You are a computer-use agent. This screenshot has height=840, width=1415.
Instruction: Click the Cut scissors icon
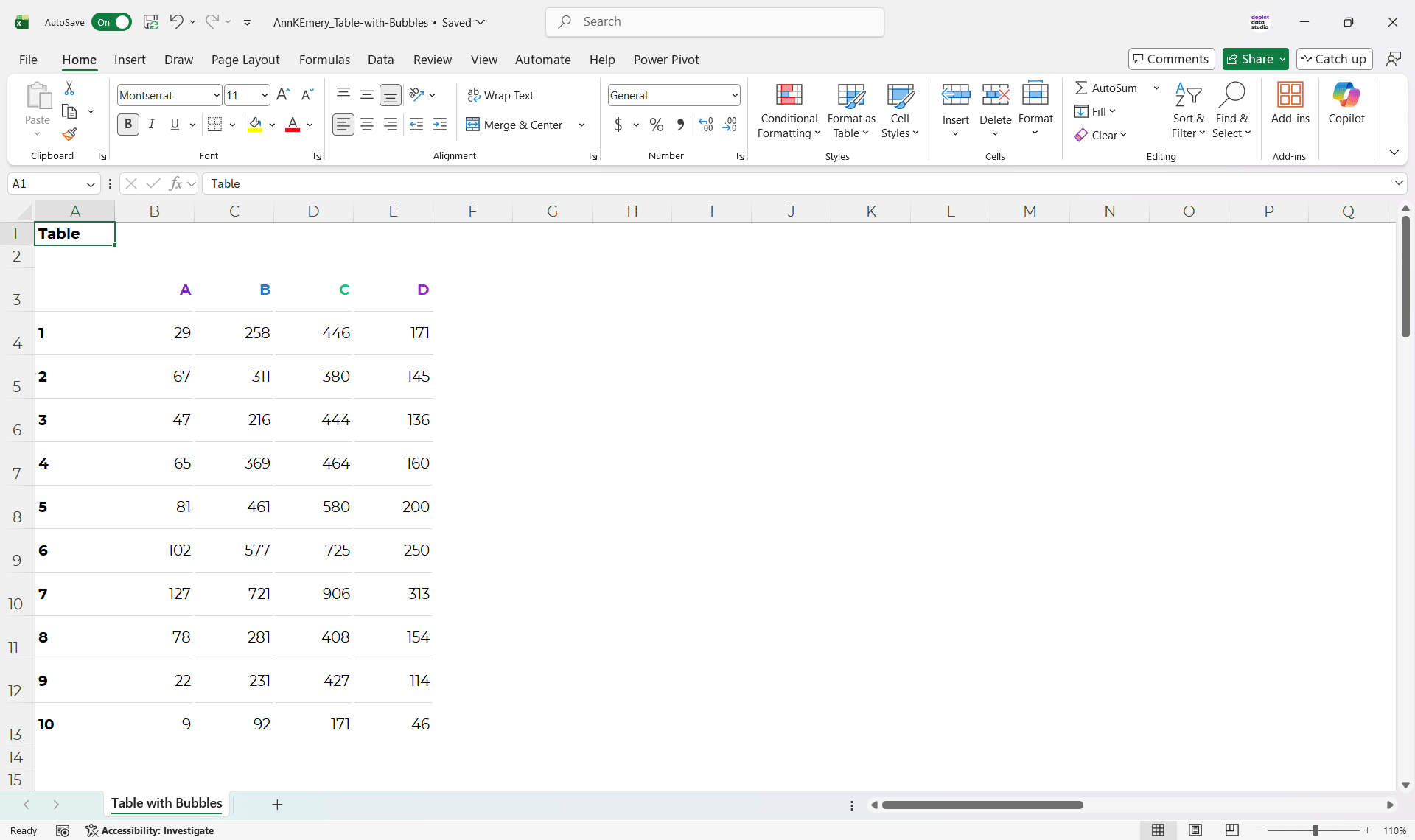pyautogui.click(x=69, y=88)
